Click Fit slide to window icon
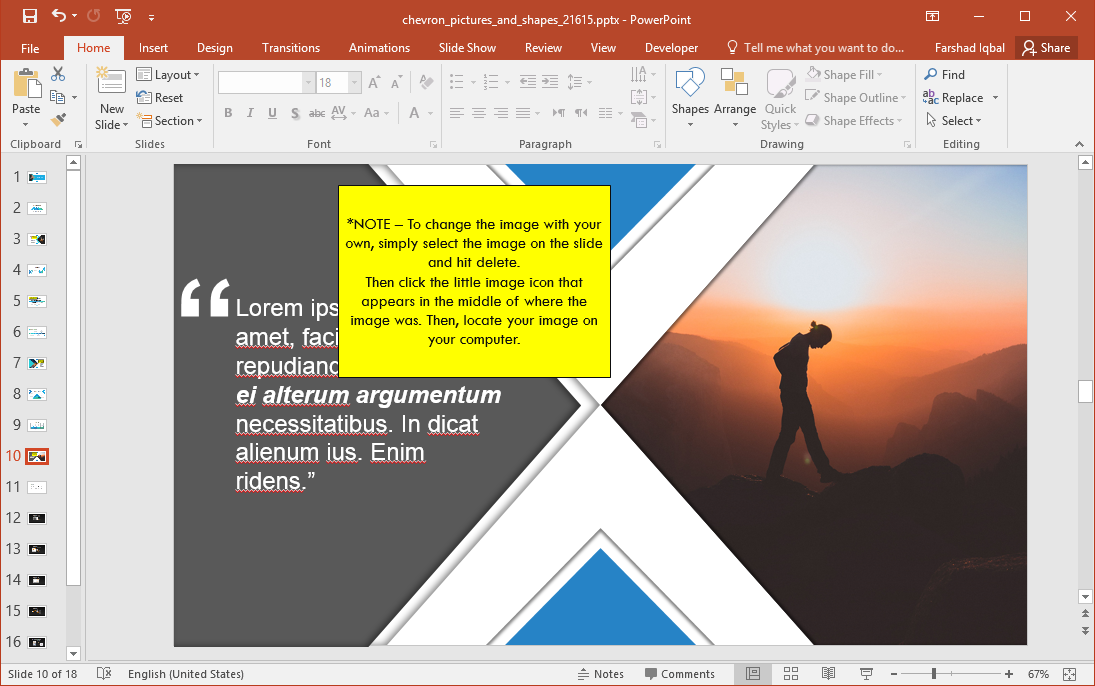1095x686 pixels. [x=1069, y=674]
